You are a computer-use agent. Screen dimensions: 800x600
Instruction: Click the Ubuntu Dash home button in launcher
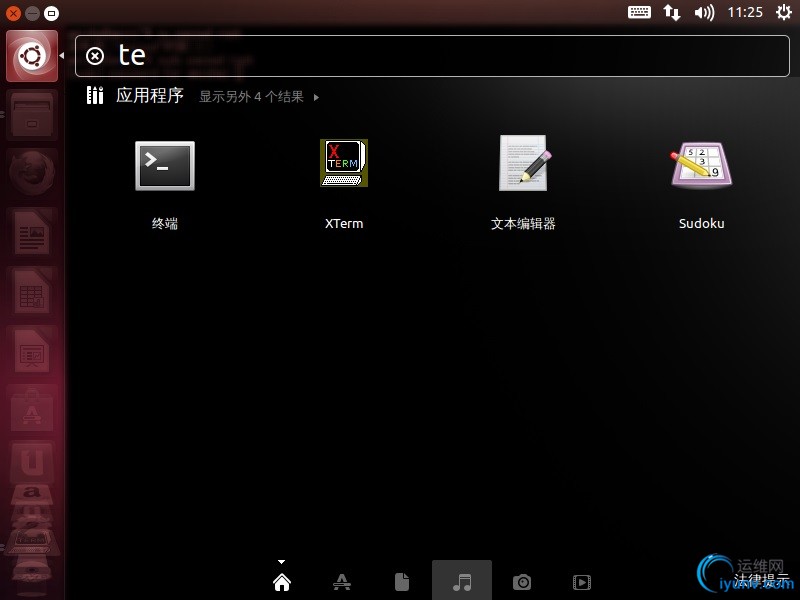click(32, 56)
